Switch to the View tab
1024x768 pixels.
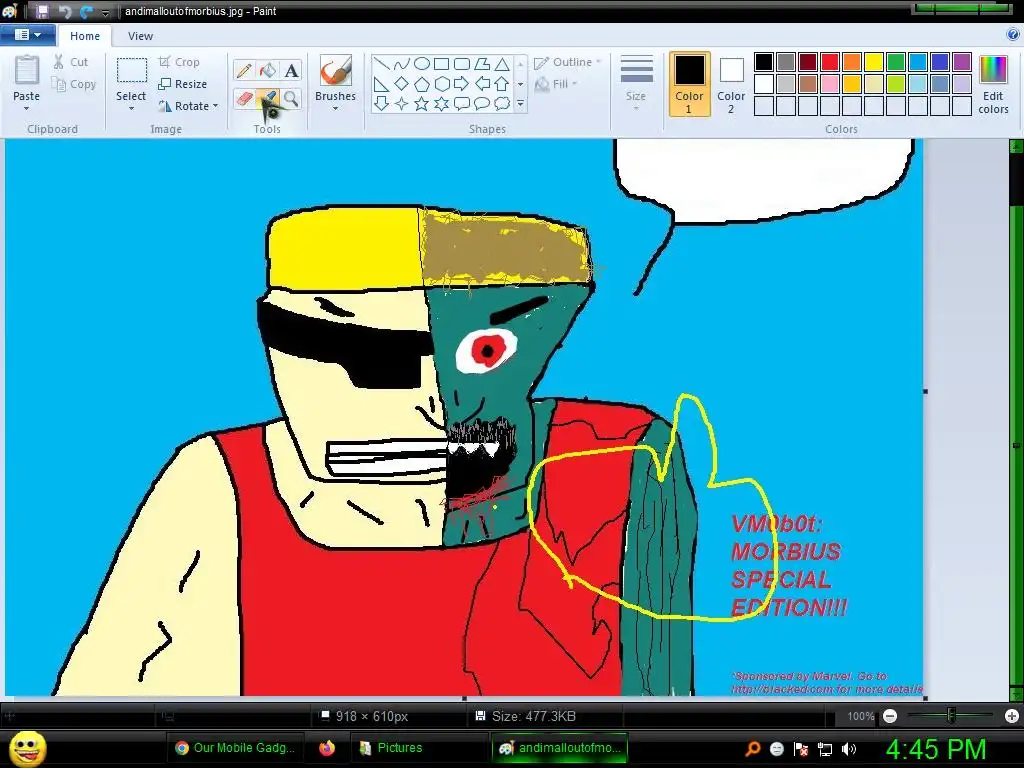click(140, 36)
